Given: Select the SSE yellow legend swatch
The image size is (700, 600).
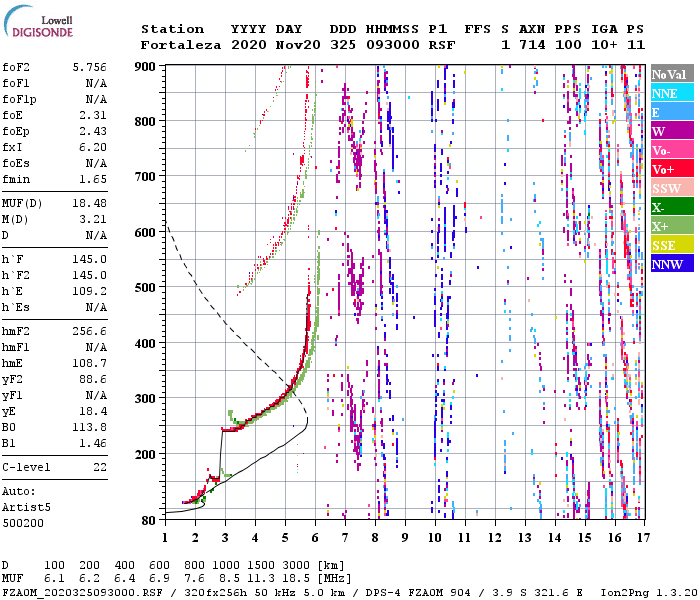Looking at the screenshot, I should [x=672, y=245].
